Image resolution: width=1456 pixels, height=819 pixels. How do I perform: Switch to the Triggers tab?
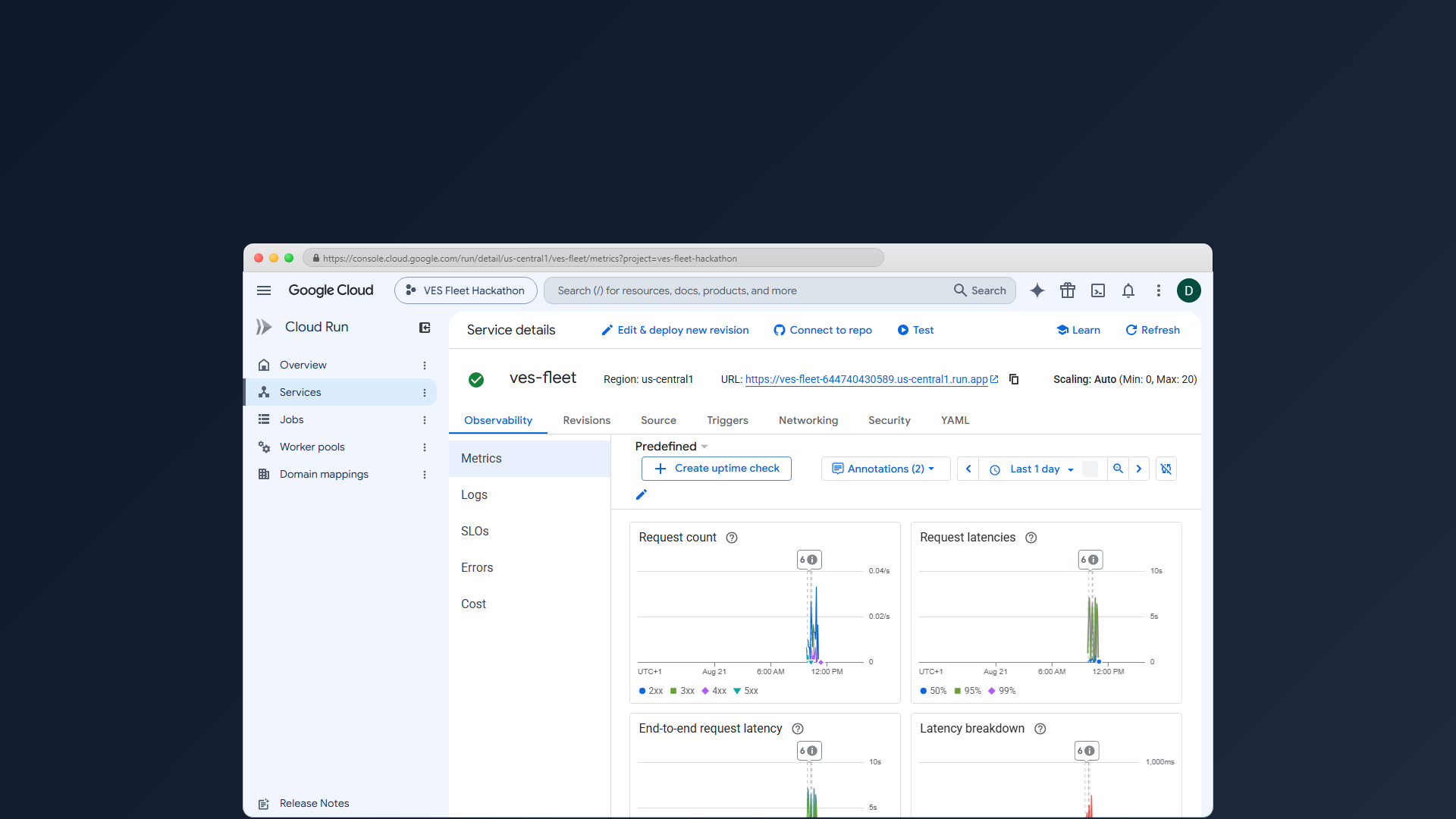[x=727, y=420]
